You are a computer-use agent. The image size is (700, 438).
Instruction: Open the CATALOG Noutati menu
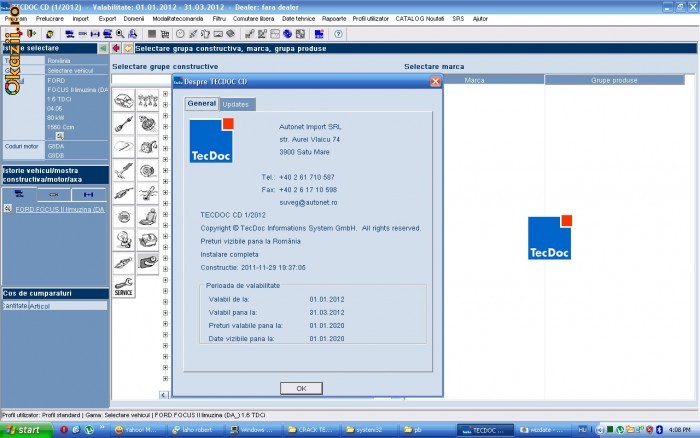coord(420,19)
